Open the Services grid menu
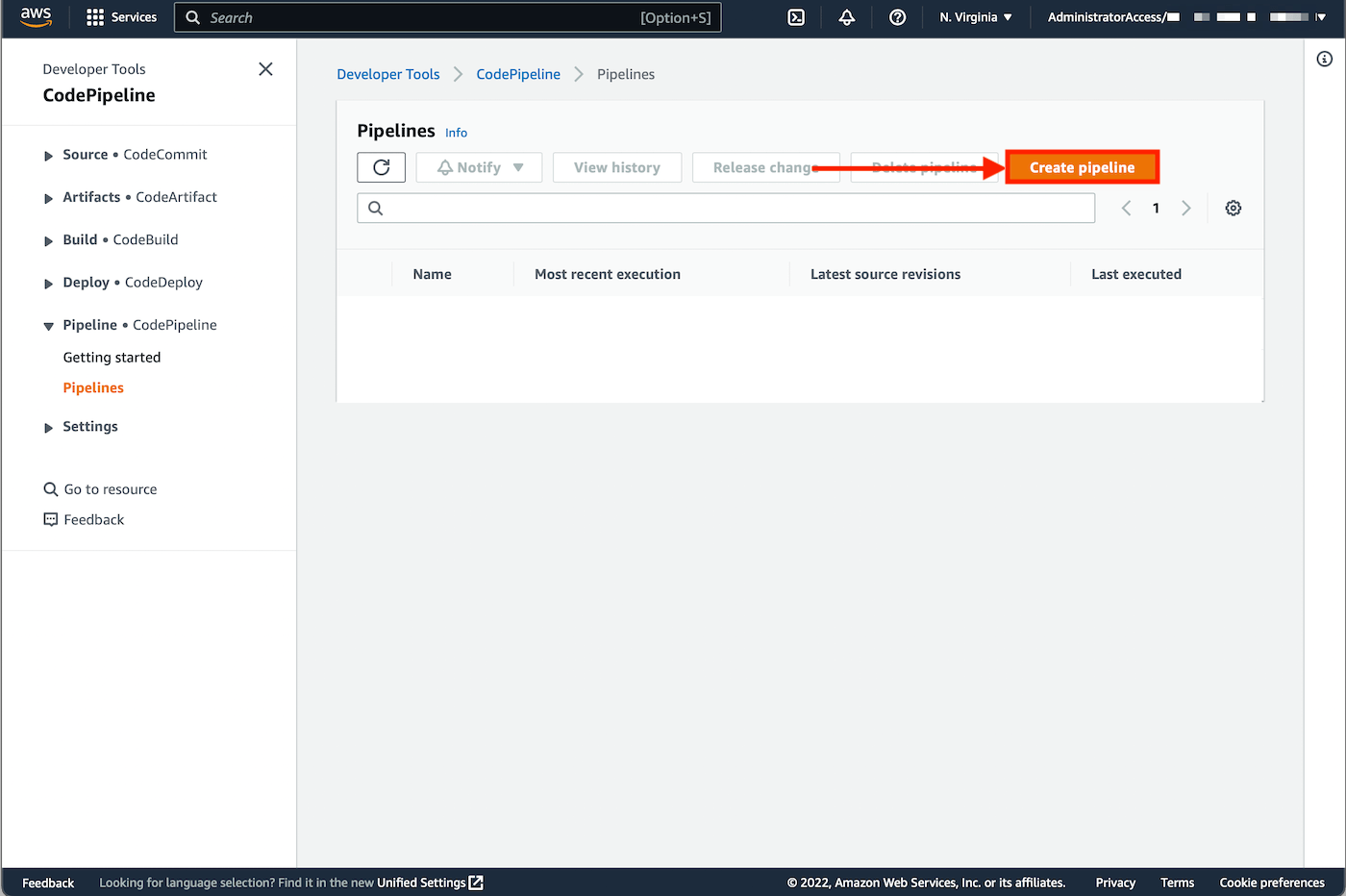1346x896 pixels. (121, 16)
